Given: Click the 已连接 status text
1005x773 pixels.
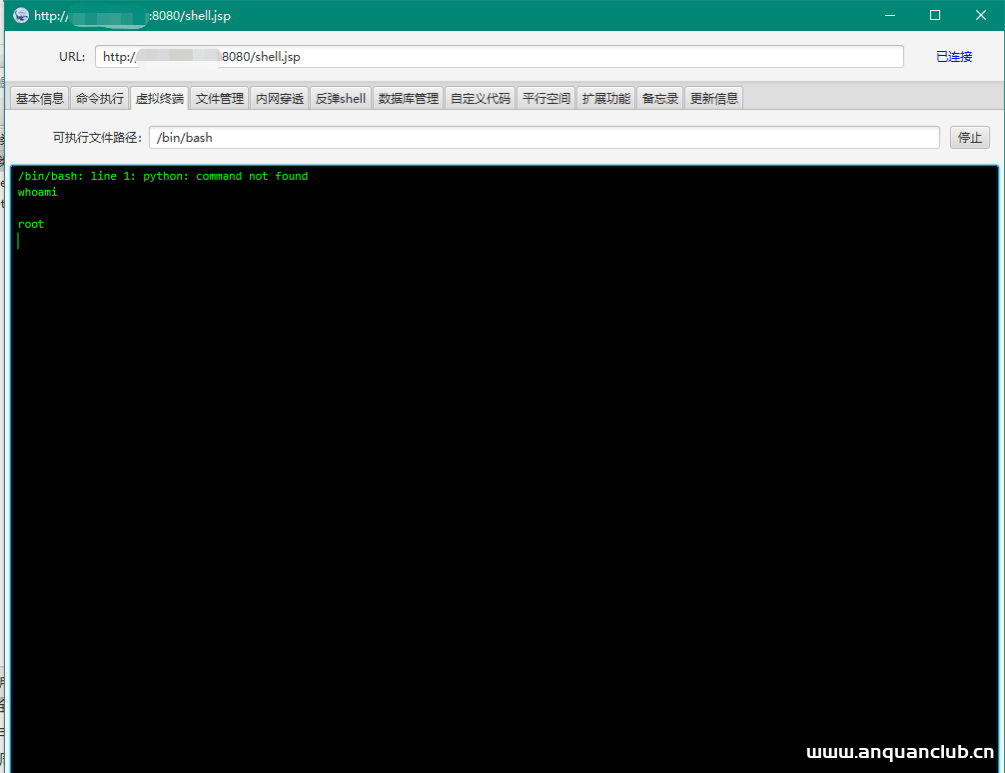Looking at the screenshot, I should tap(954, 57).
